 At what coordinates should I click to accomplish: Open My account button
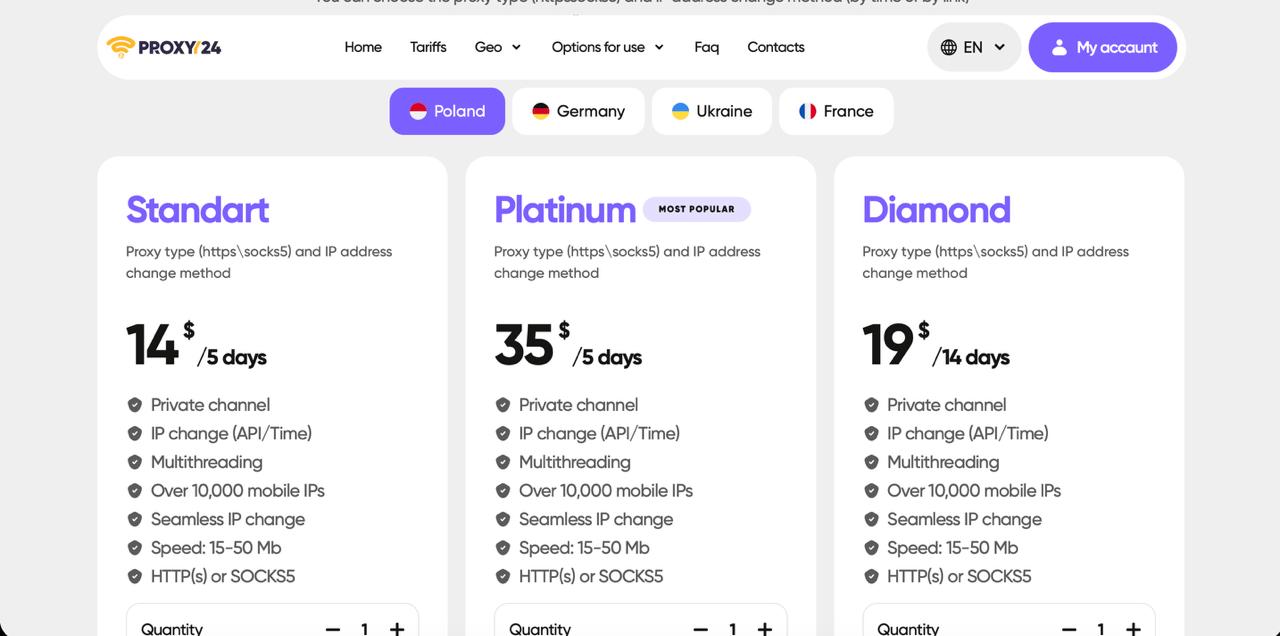(1102, 47)
